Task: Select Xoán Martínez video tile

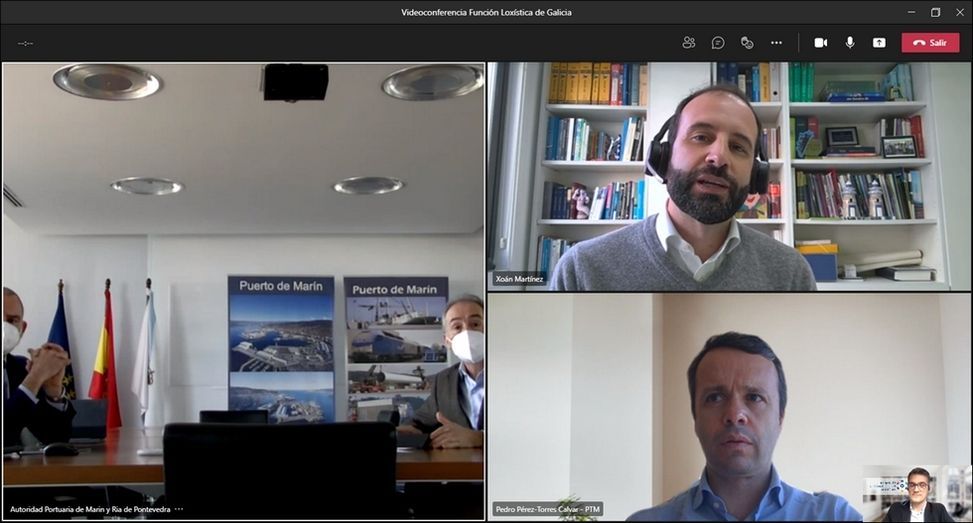Action: coord(728,177)
